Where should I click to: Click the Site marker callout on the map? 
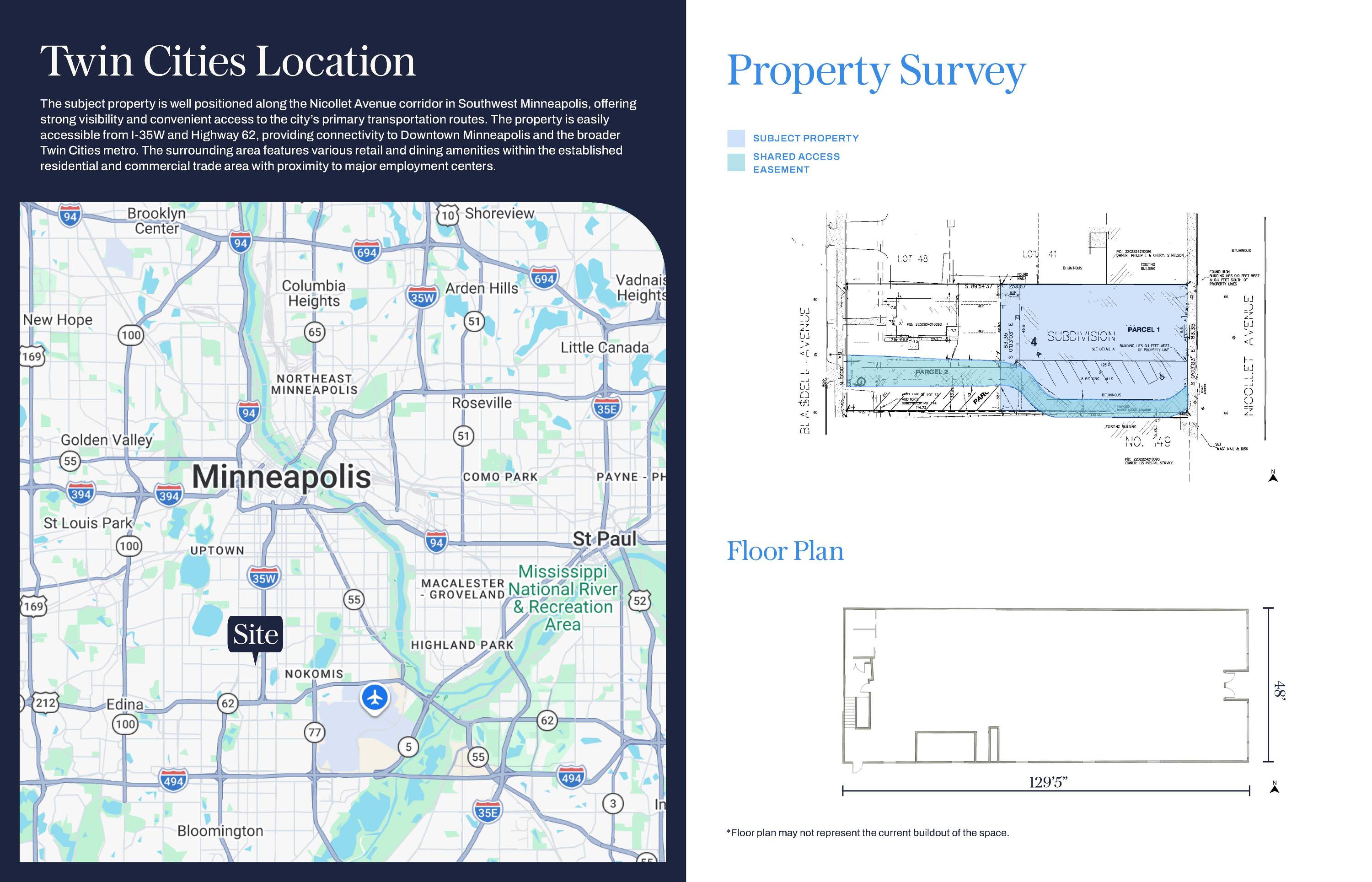255,635
